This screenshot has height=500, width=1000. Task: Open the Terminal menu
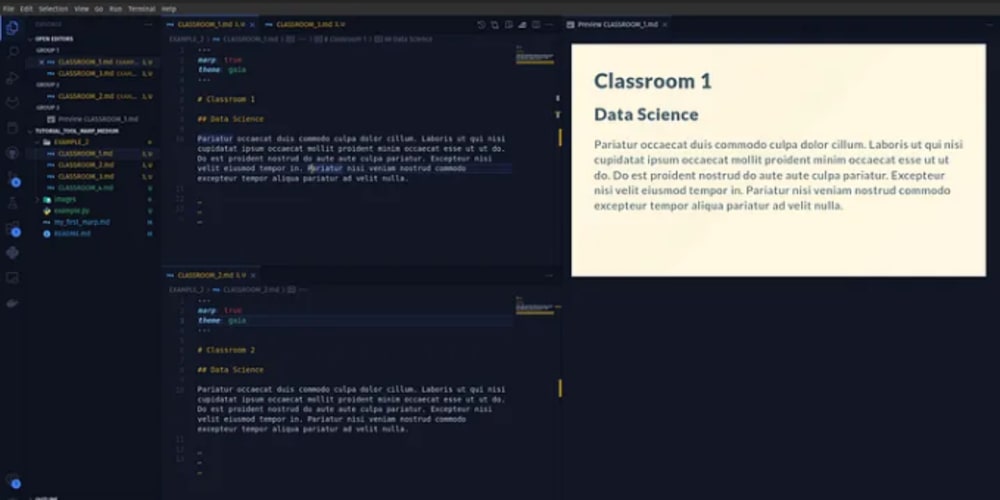(142, 9)
